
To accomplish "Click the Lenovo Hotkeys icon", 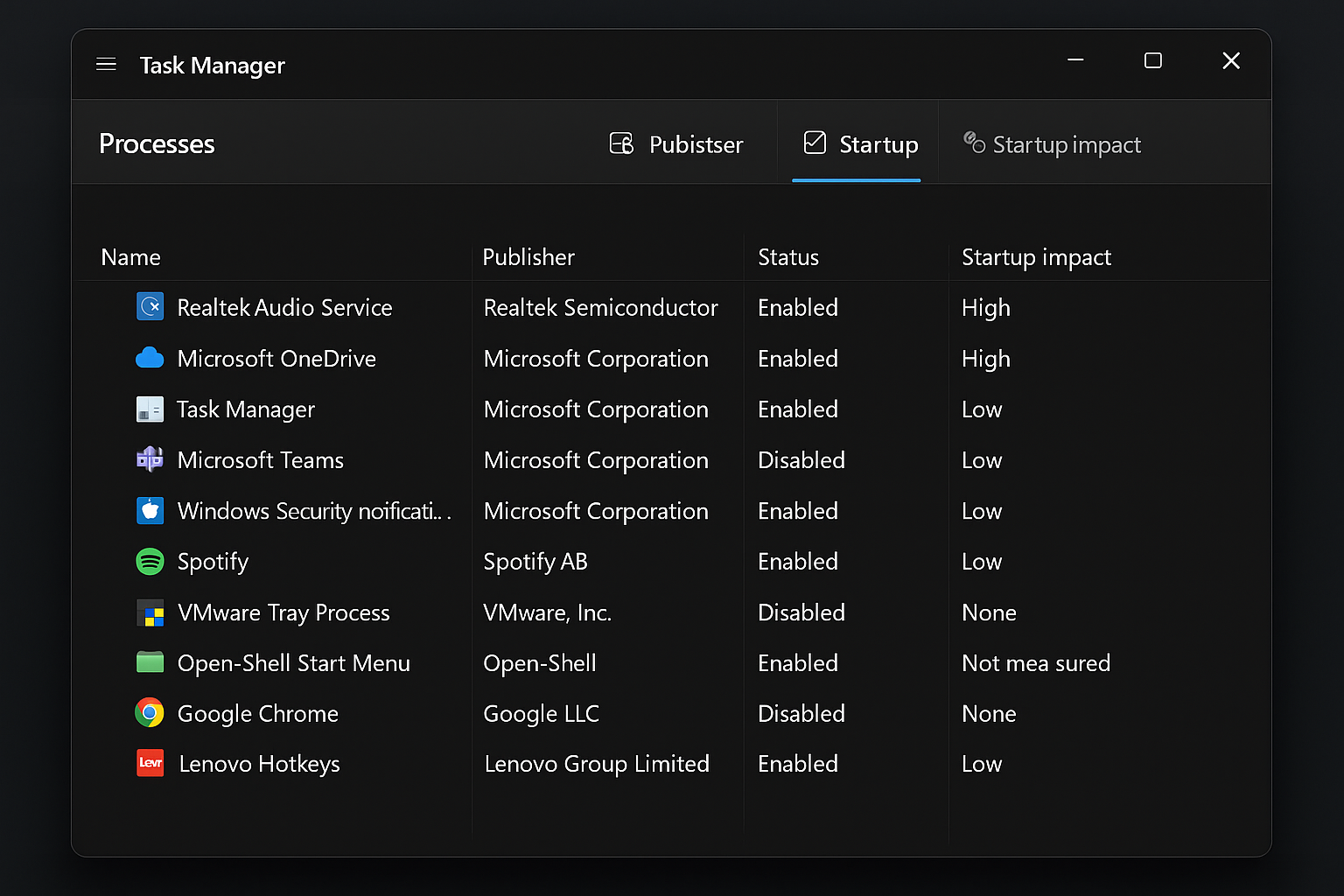I will click(x=150, y=763).
